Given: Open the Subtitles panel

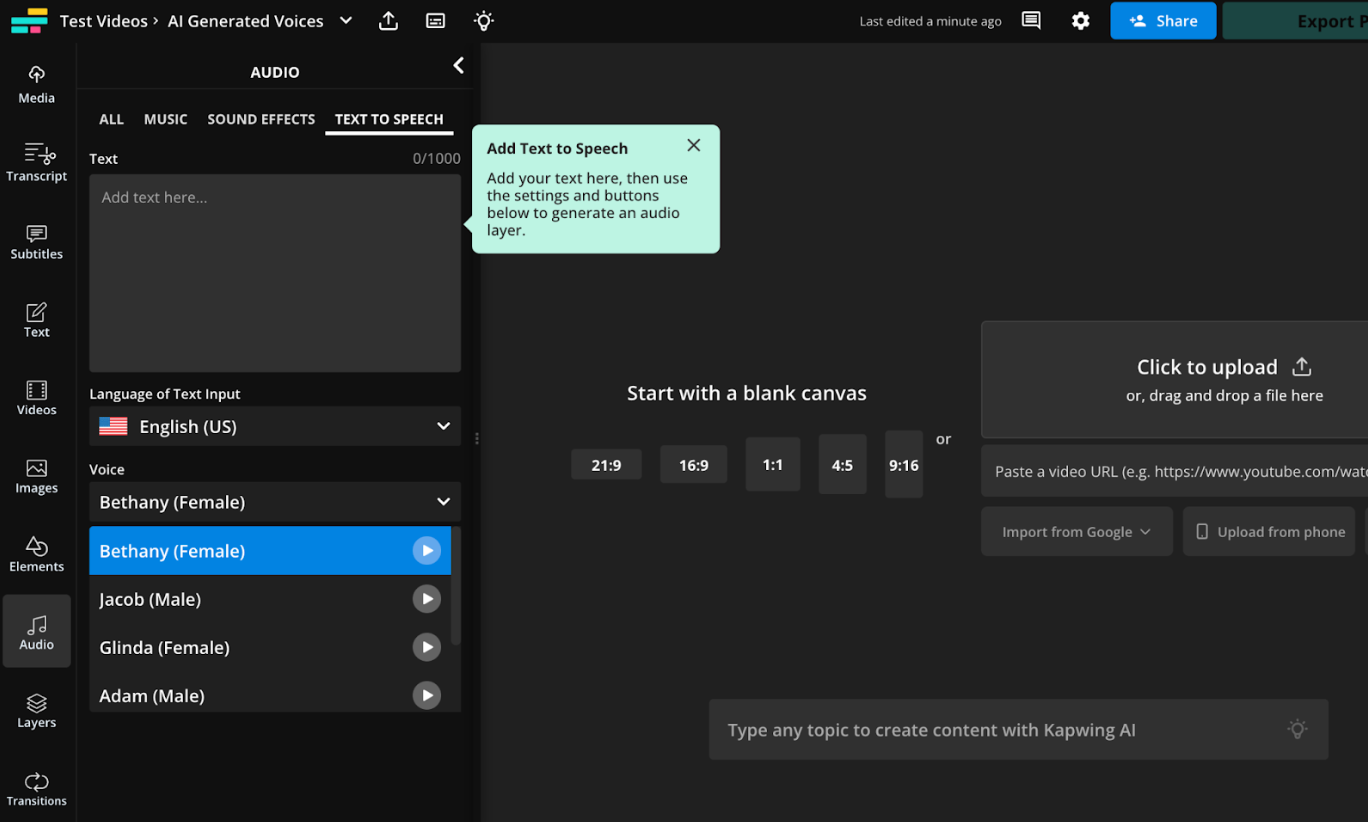Looking at the screenshot, I should coord(36,240).
